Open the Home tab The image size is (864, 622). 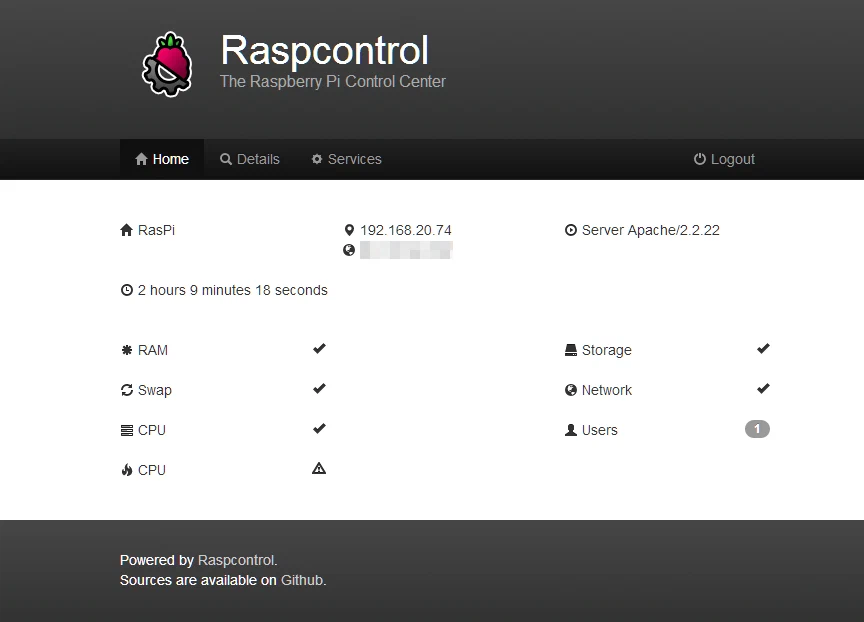coord(162,159)
